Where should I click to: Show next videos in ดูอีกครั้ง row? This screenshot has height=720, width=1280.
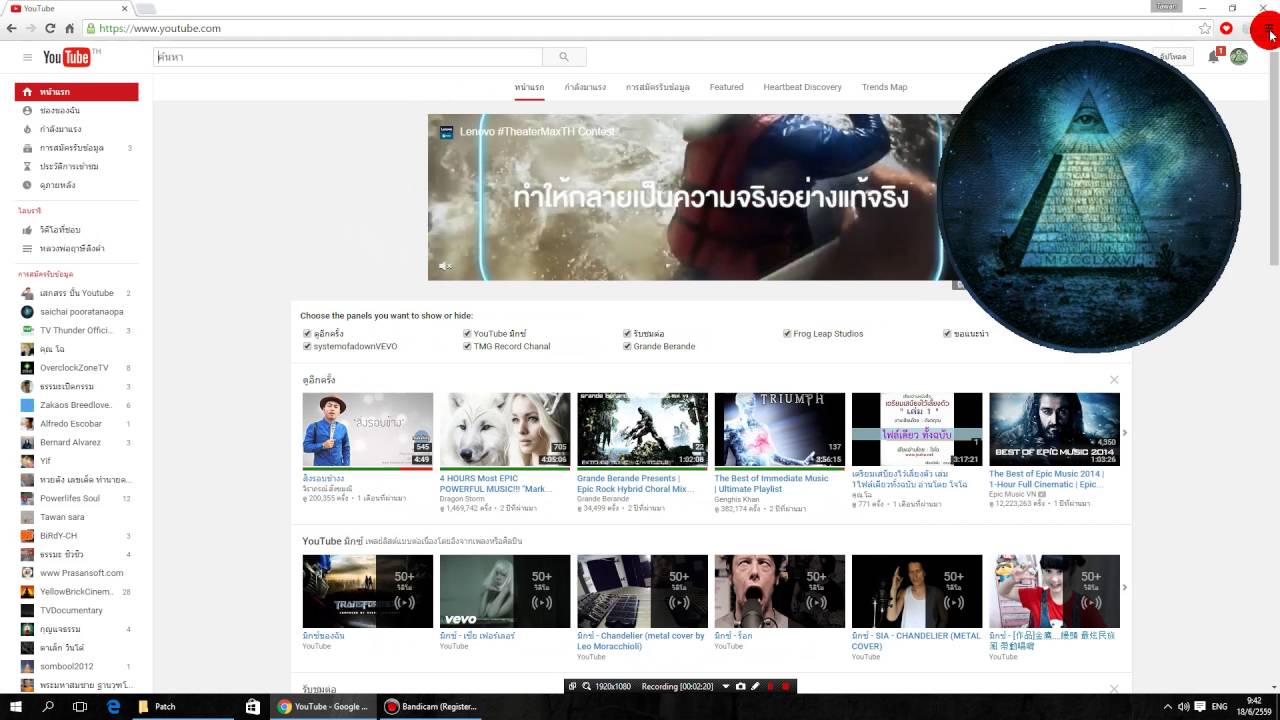tap(1125, 432)
